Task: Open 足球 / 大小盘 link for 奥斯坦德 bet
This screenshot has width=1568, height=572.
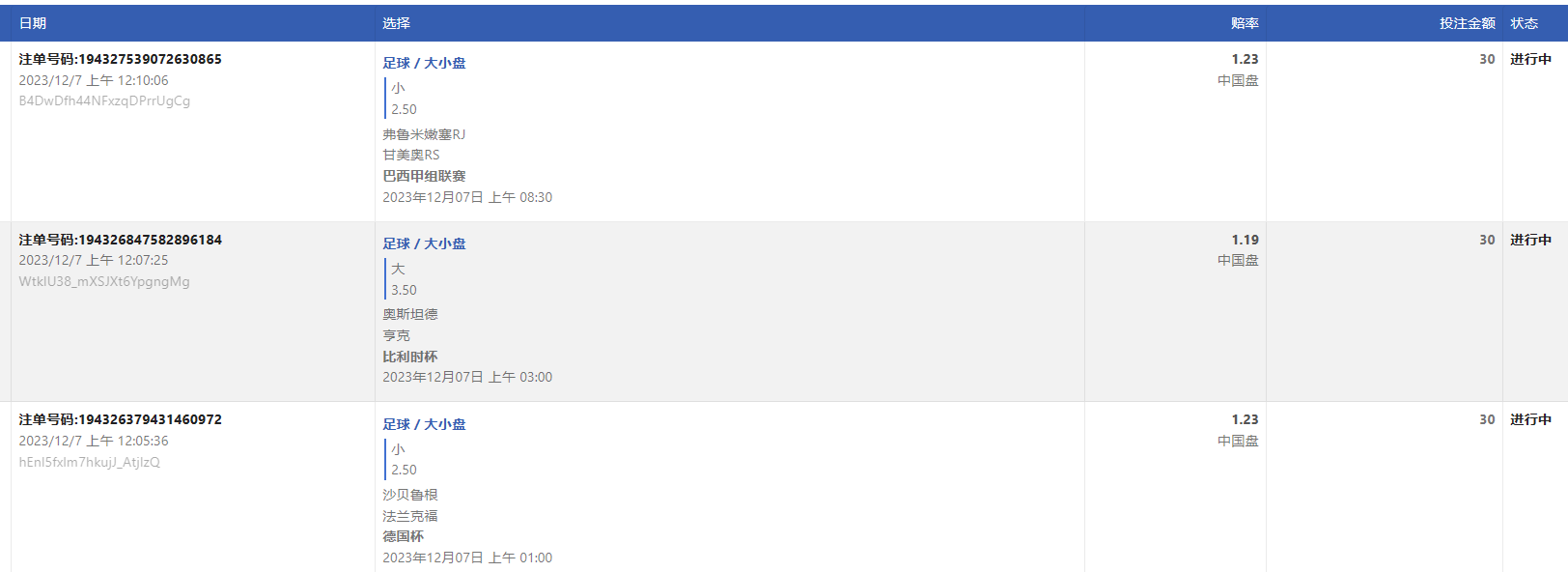Action: pyautogui.click(x=424, y=243)
